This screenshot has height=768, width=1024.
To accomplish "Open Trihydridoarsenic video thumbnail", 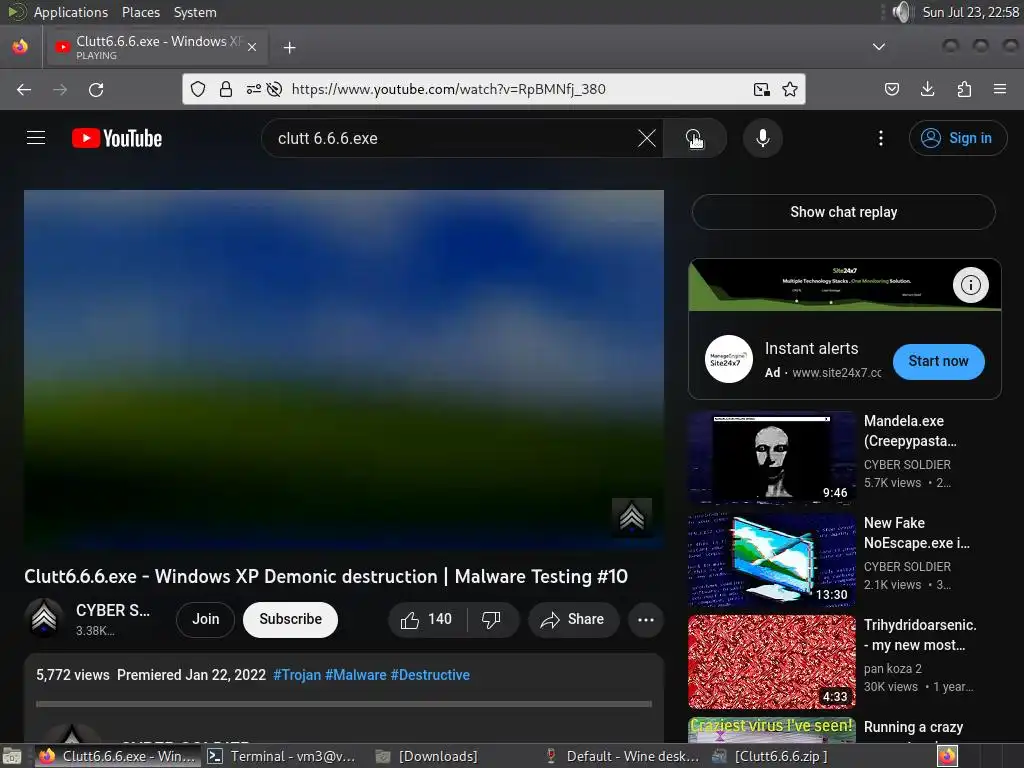I will click(772, 662).
